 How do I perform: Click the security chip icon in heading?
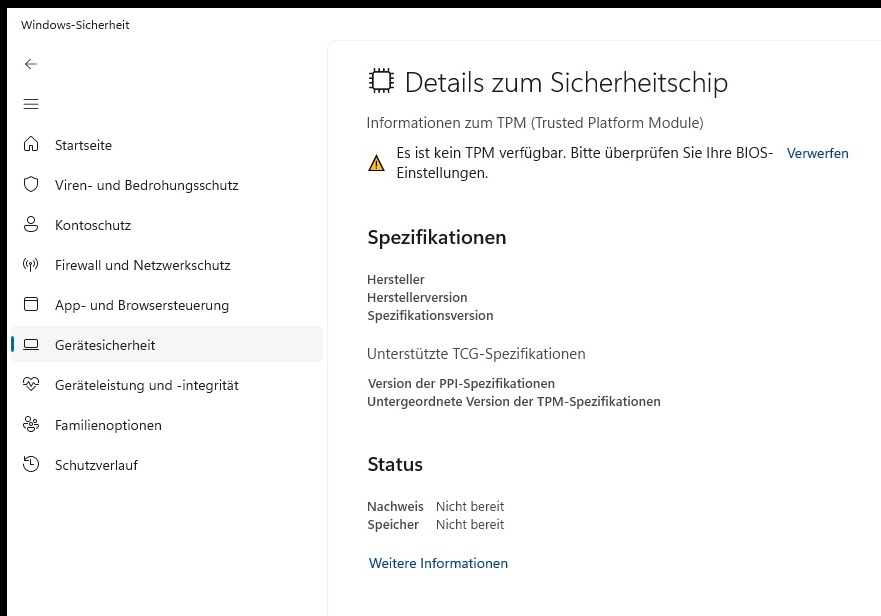tap(380, 81)
